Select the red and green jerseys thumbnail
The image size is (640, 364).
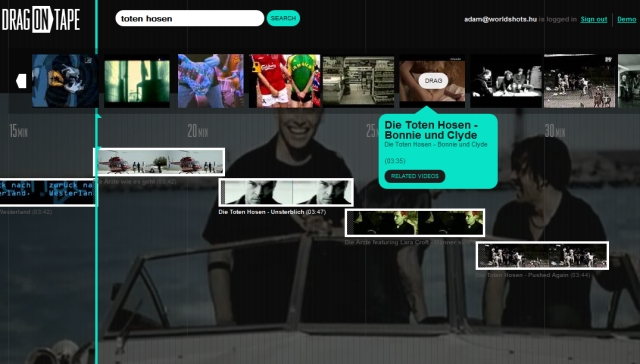285,81
